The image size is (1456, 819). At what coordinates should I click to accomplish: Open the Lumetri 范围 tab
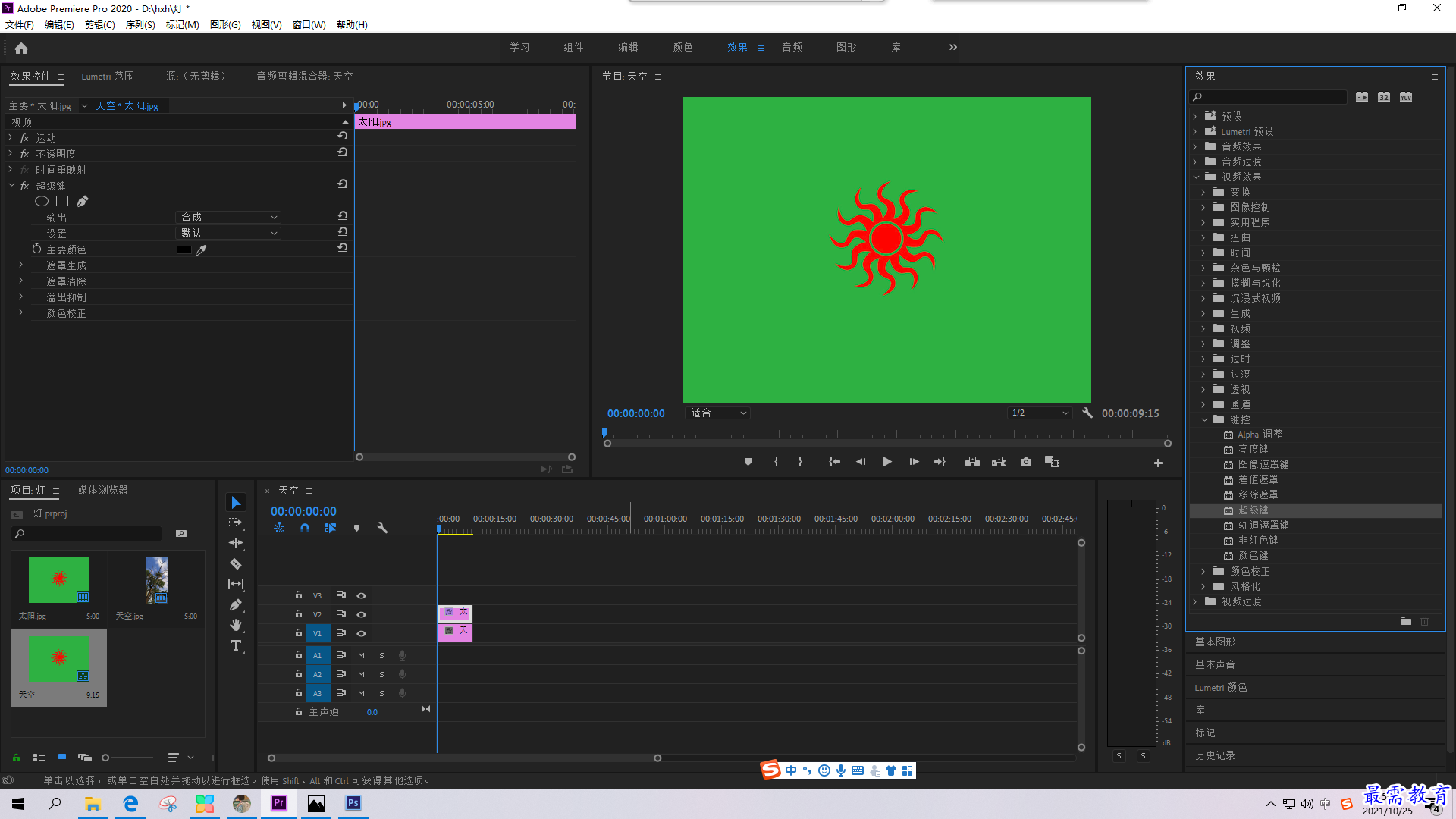coord(108,77)
